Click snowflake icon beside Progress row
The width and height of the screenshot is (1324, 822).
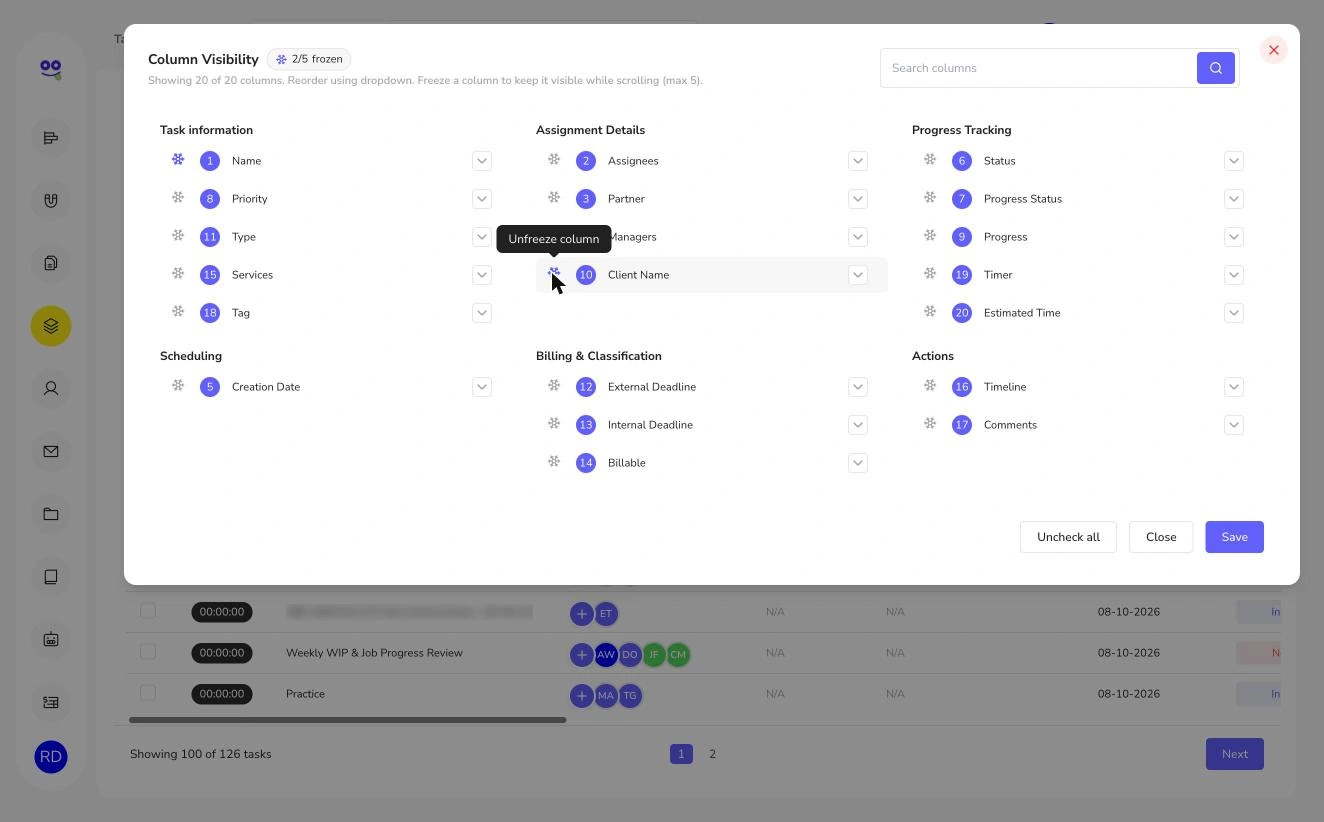[930, 235]
